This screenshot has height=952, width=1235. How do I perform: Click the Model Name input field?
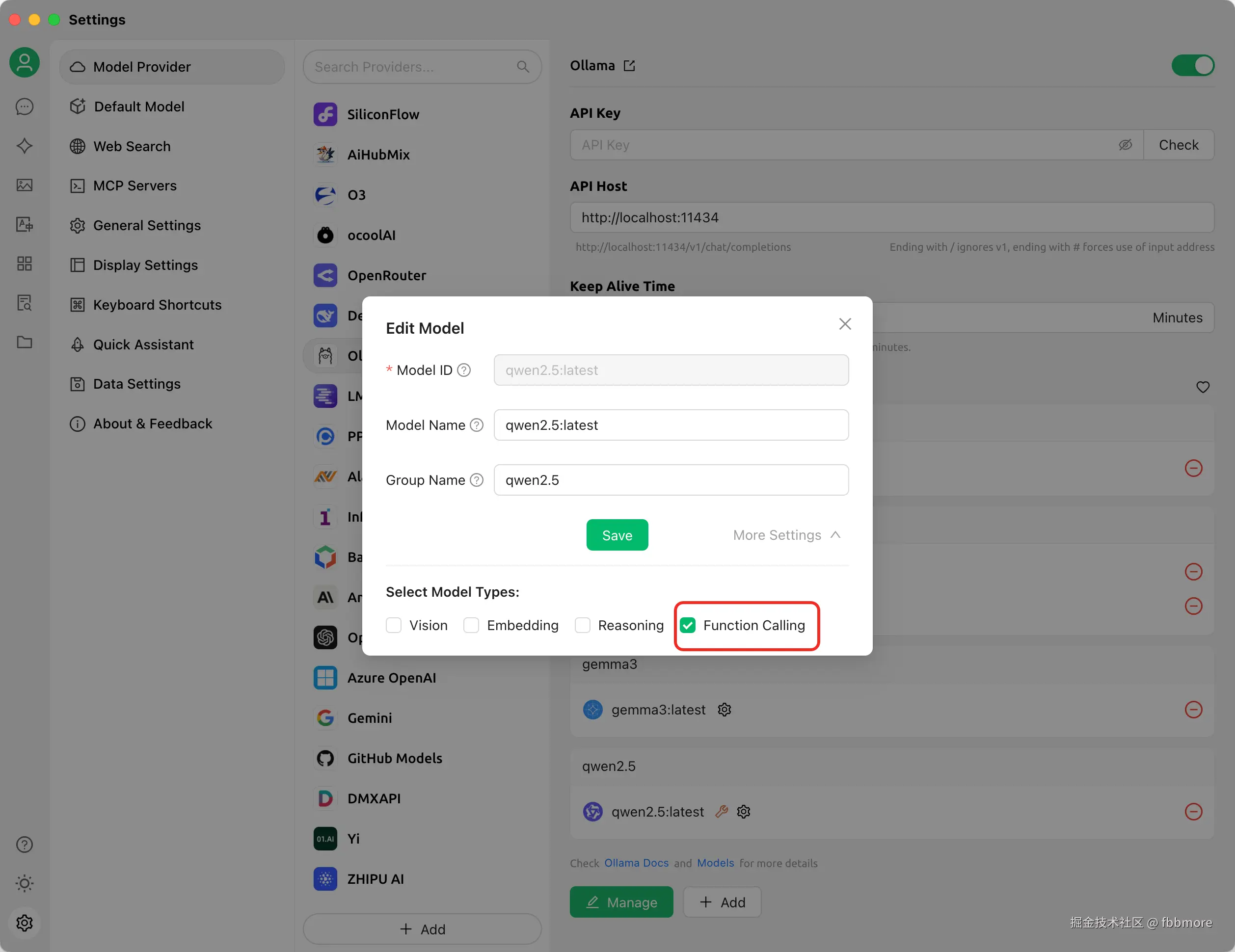point(671,425)
